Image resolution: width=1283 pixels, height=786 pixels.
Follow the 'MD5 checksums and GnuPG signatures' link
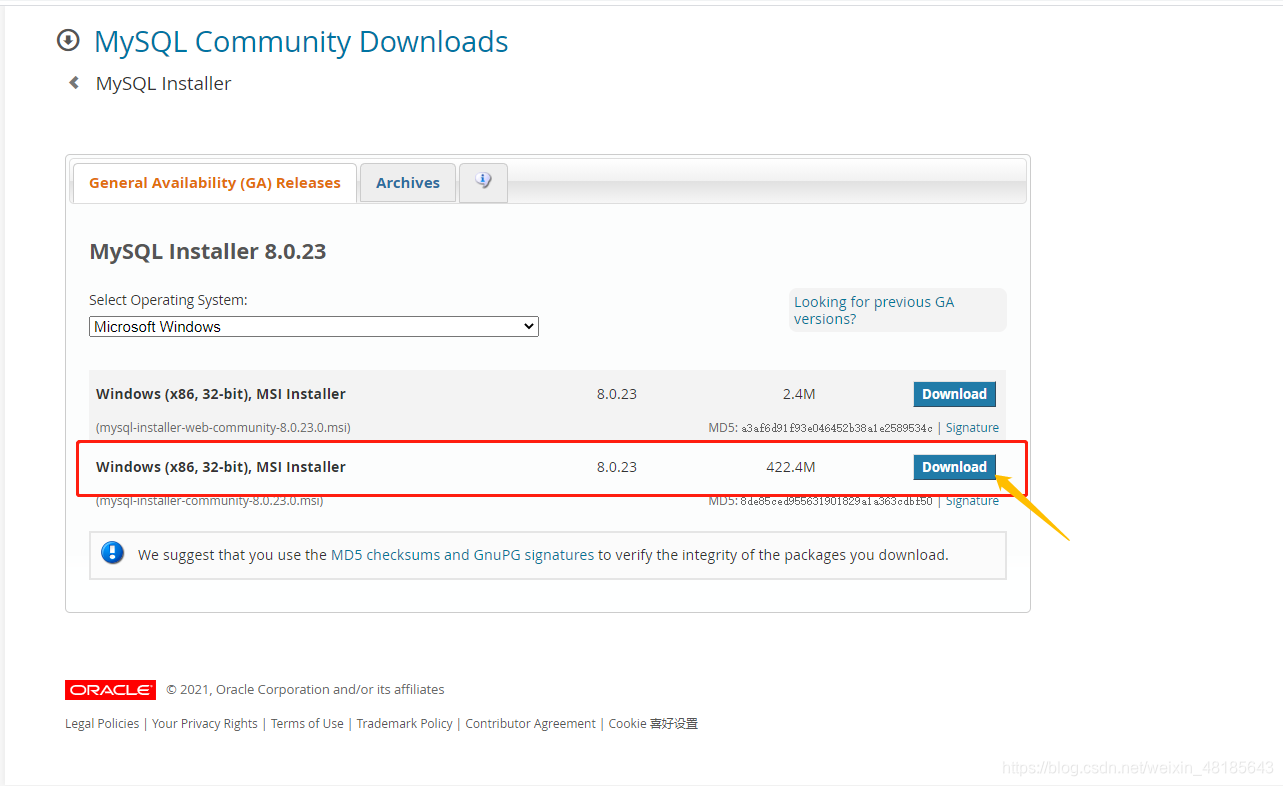click(x=462, y=554)
